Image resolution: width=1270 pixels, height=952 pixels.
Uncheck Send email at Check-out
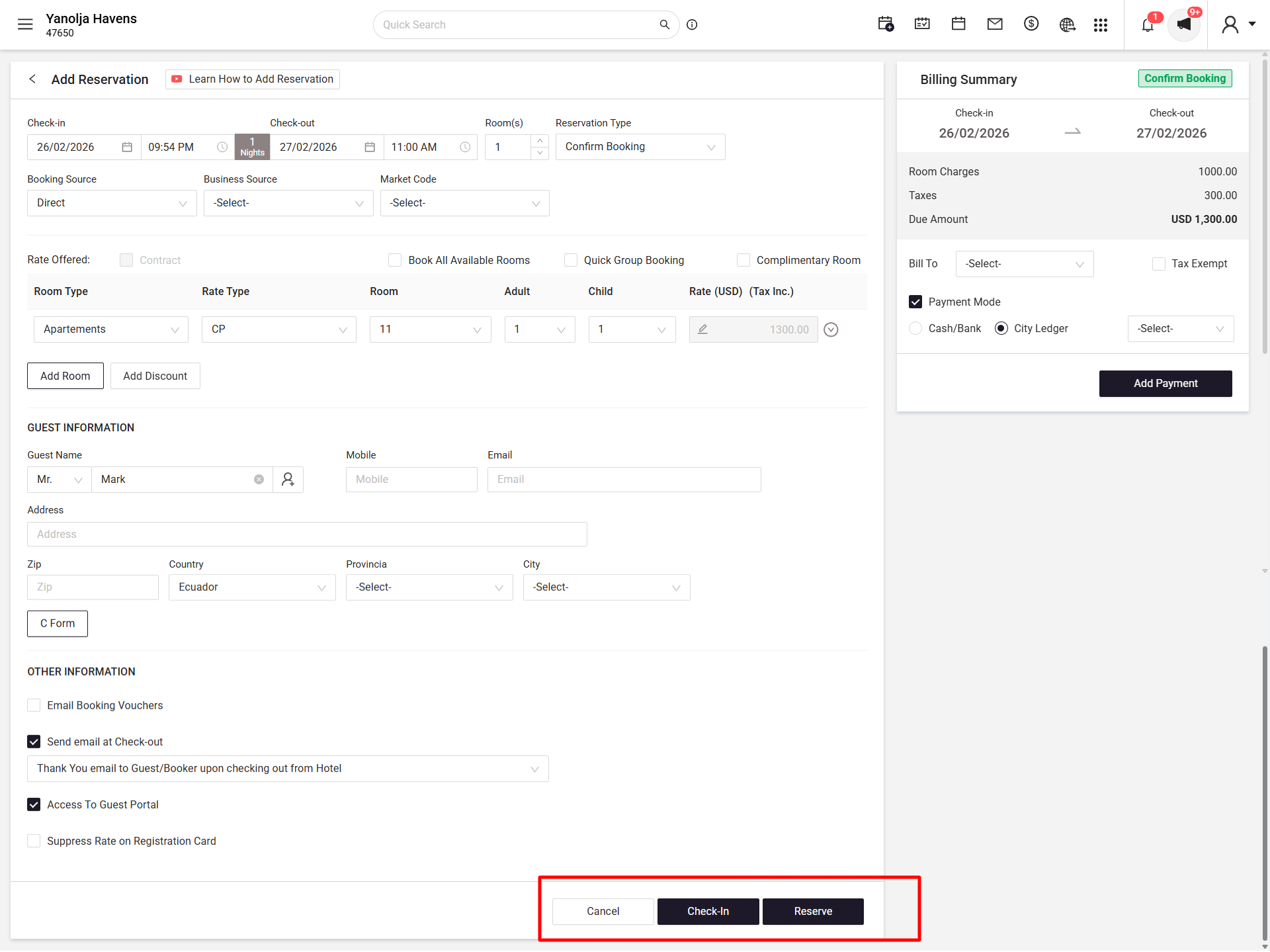pos(34,742)
